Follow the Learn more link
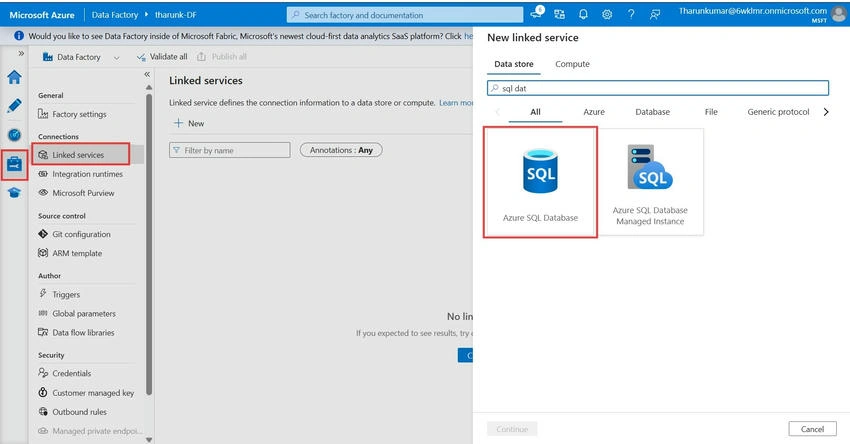850x444 pixels. coord(456,102)
